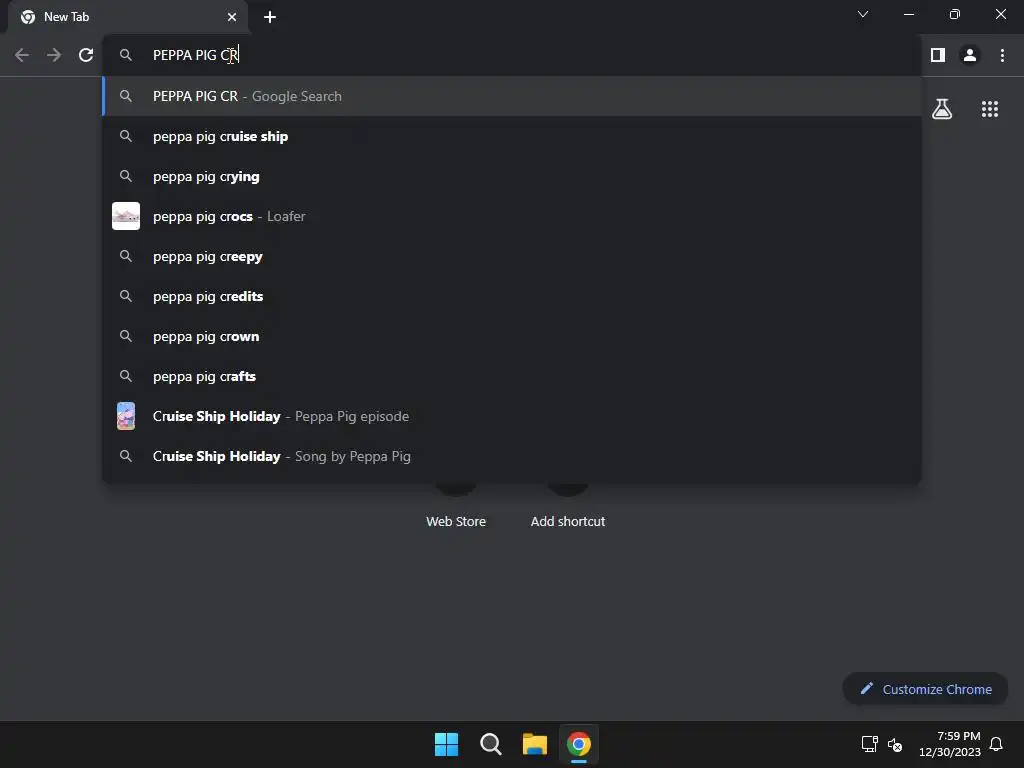
Task: Minimize the Chrome window
Action: [908, 14]
